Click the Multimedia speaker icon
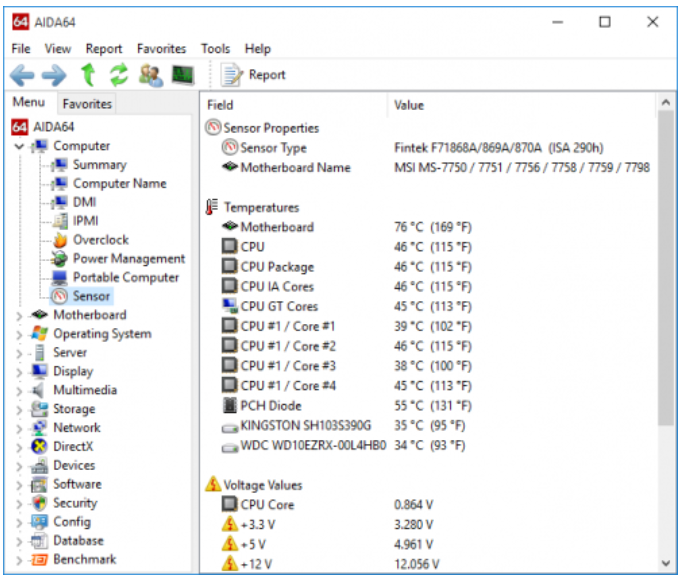The height and width of the screenshot is (579, 684). coord(38,390)
